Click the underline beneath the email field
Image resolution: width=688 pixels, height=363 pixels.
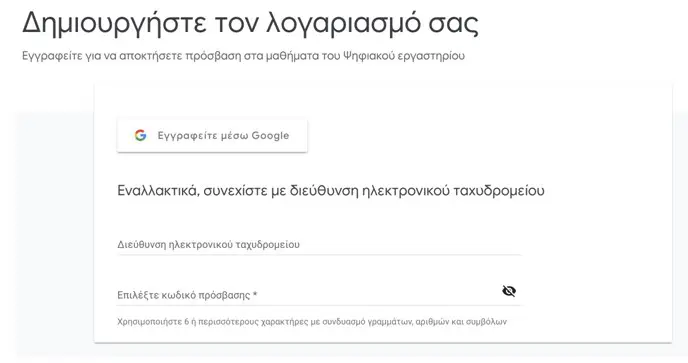pos(319,255)
